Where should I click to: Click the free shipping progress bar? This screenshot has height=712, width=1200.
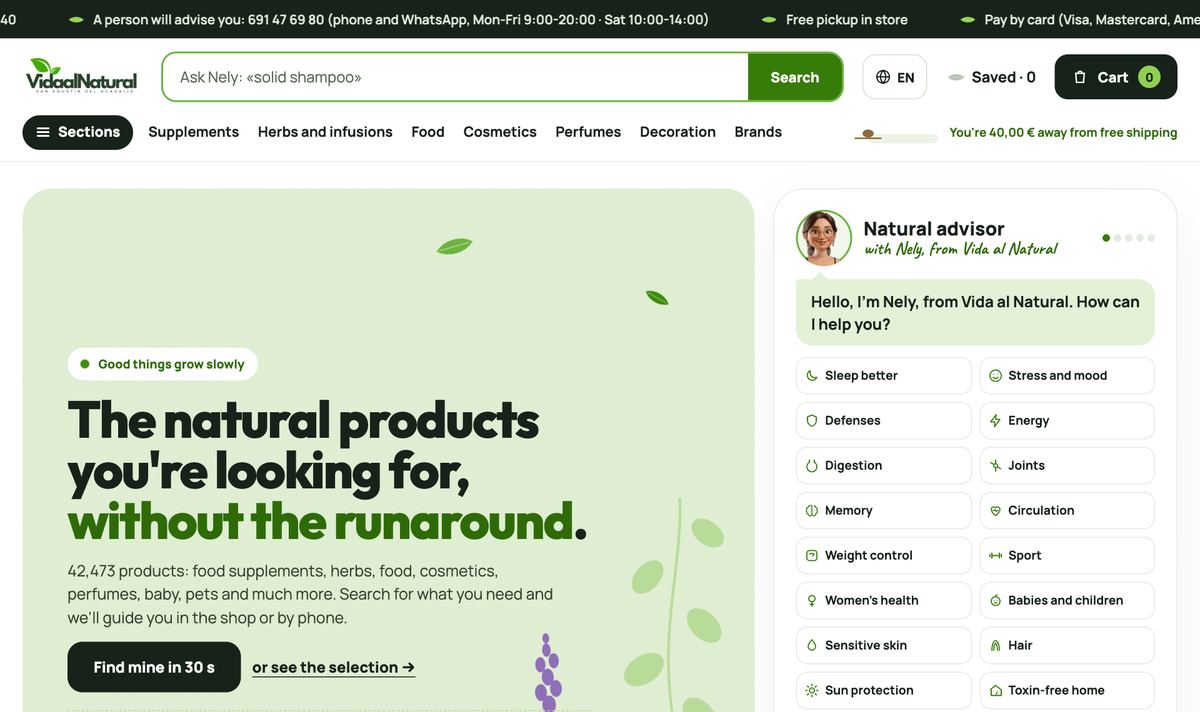tap(896, 138)
